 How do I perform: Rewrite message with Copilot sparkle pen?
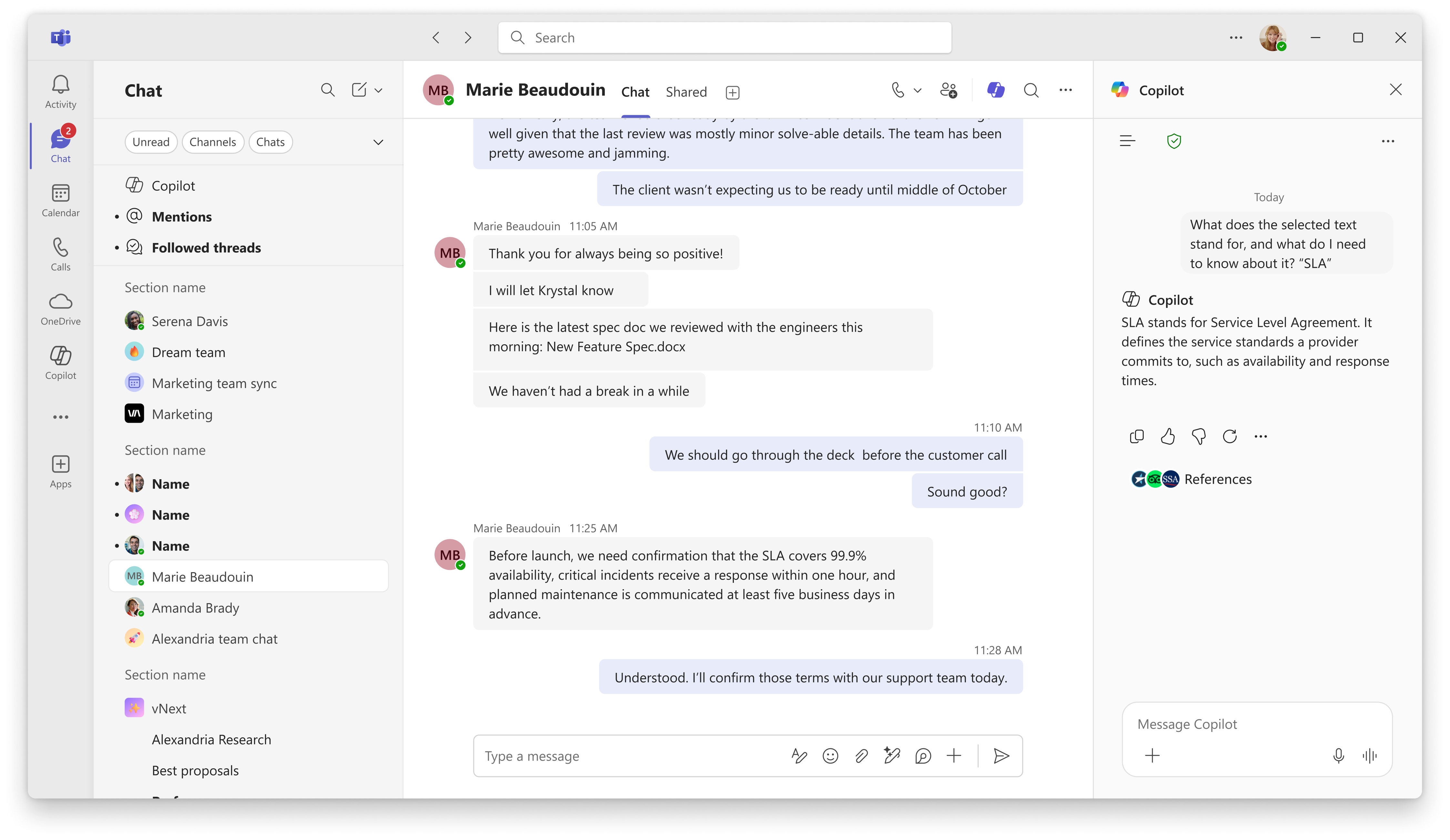tap(892, 756)
